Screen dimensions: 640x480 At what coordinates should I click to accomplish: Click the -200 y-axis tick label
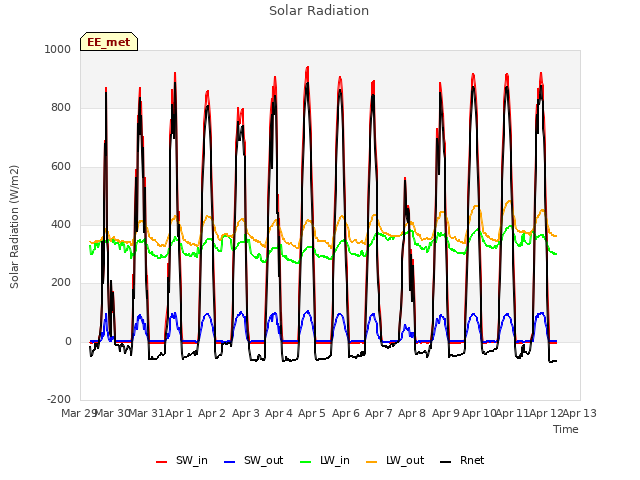(x=59, y=400)
